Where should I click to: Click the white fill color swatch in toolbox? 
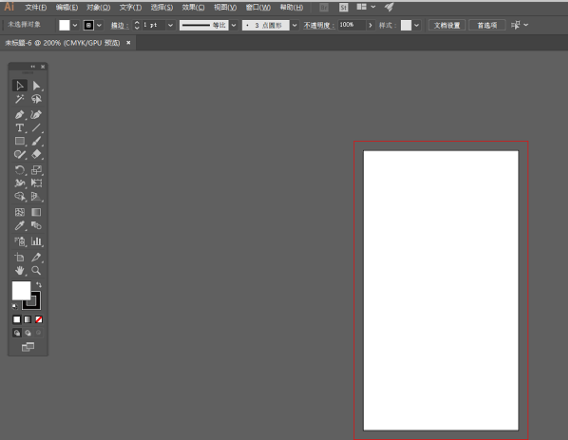[20, 290]
